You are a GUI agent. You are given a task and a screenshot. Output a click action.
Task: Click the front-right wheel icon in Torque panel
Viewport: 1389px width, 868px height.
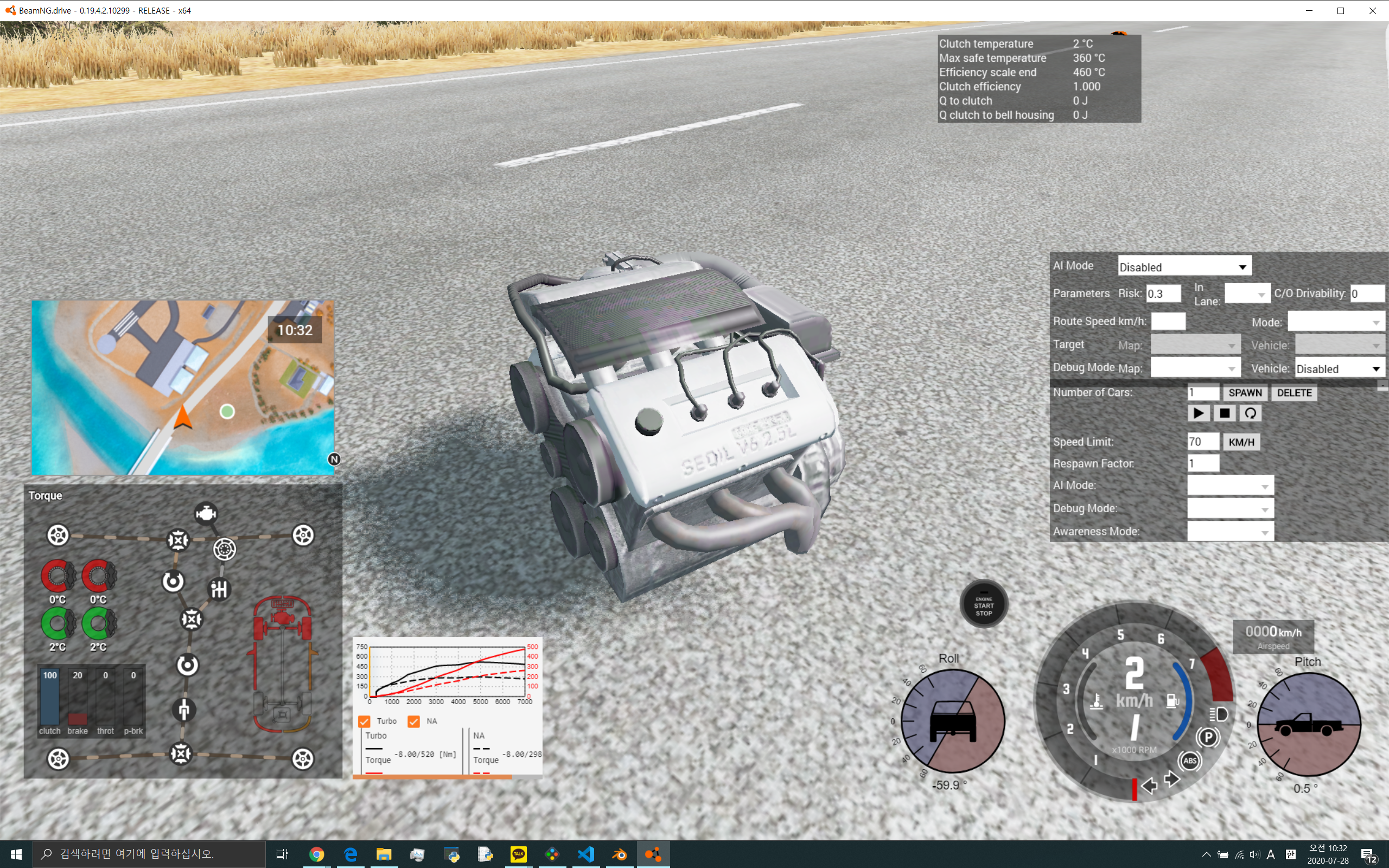[x=303, y=535]
